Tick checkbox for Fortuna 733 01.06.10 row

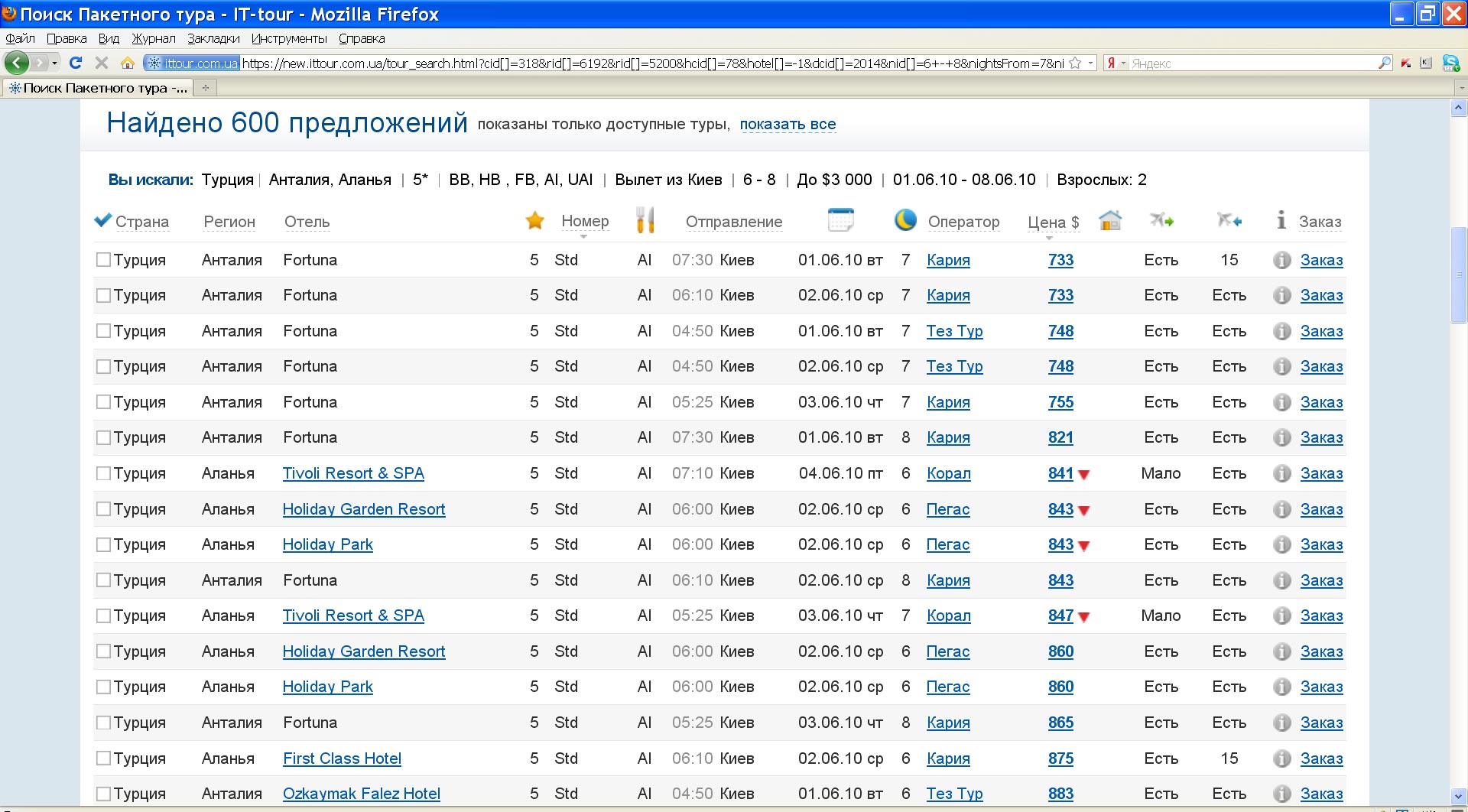coord(103,260)
